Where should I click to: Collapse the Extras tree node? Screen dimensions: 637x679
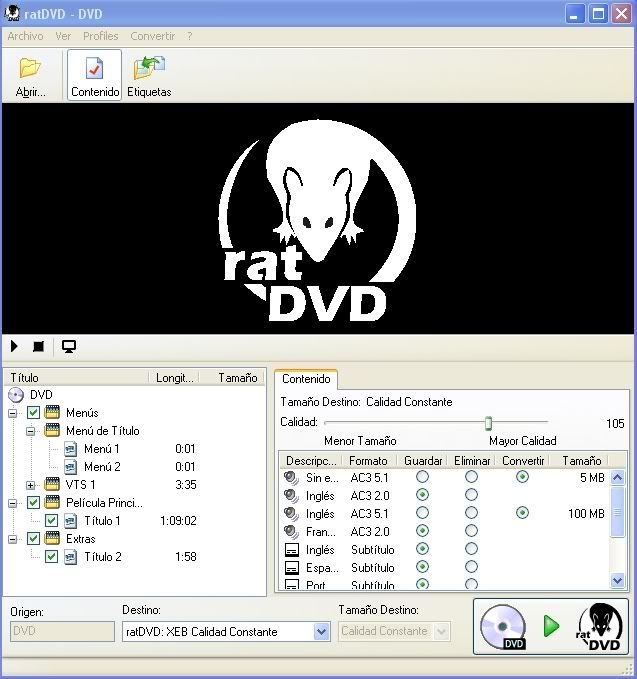tap(13, 540)
